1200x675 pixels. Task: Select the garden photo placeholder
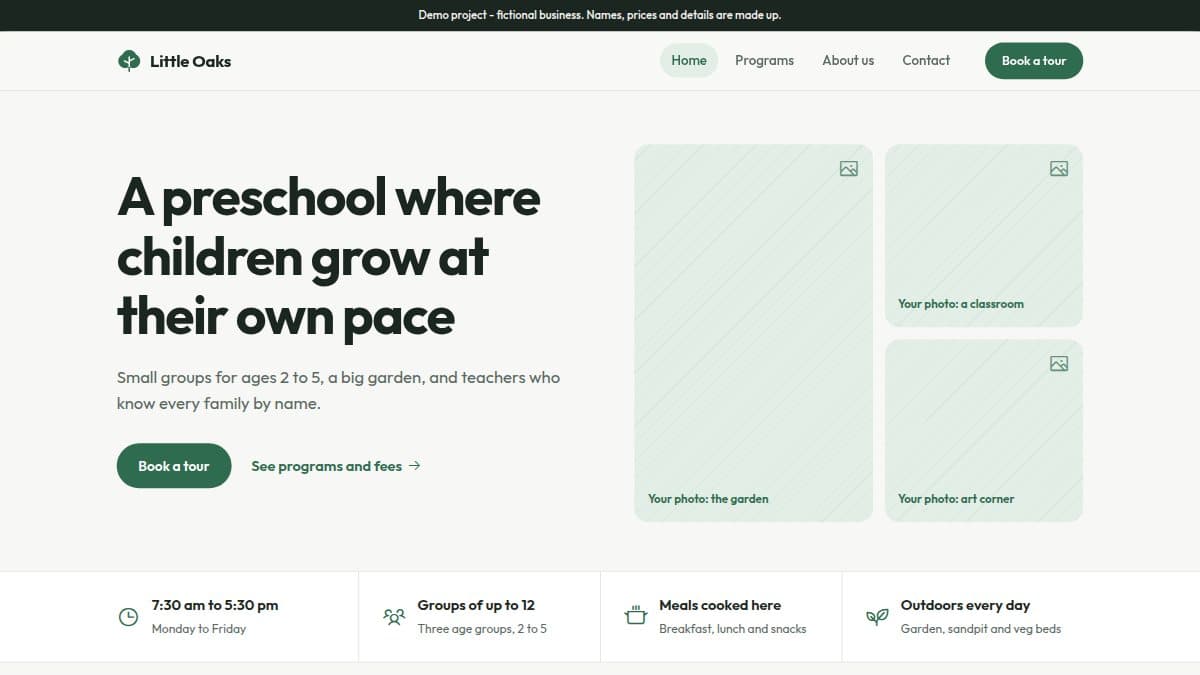753,333
